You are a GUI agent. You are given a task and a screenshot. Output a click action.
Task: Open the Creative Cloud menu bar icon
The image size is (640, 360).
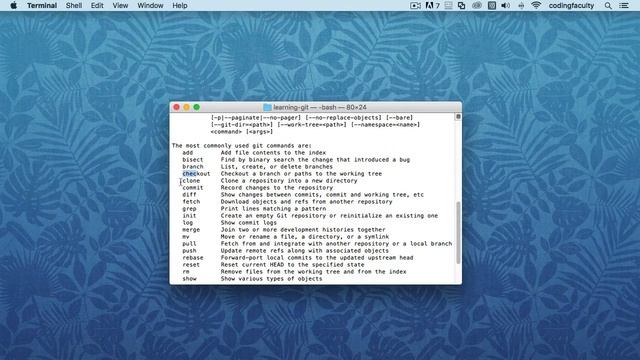pyautogui.click(x=477, y=5)
